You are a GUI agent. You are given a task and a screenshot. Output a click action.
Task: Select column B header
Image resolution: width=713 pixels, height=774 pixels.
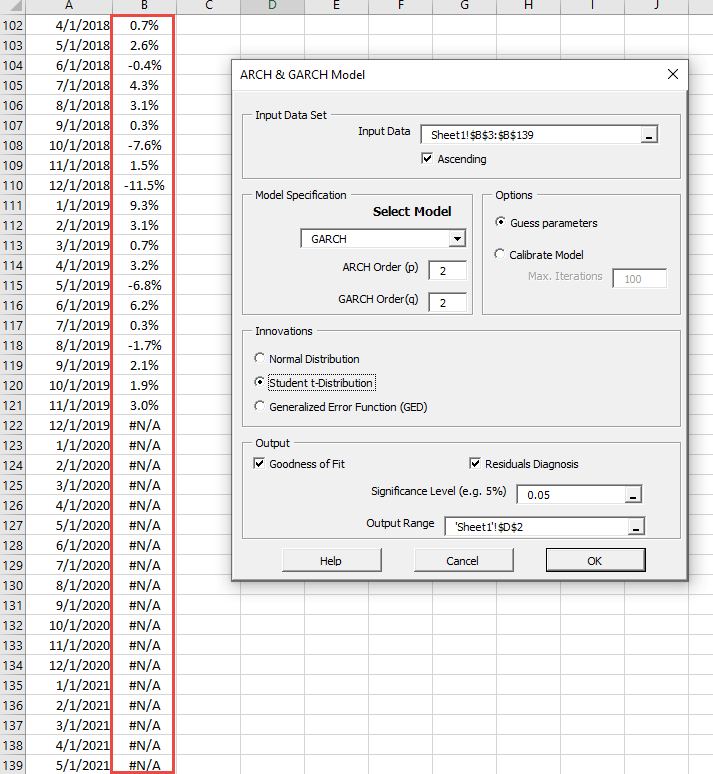pos(142,6)
